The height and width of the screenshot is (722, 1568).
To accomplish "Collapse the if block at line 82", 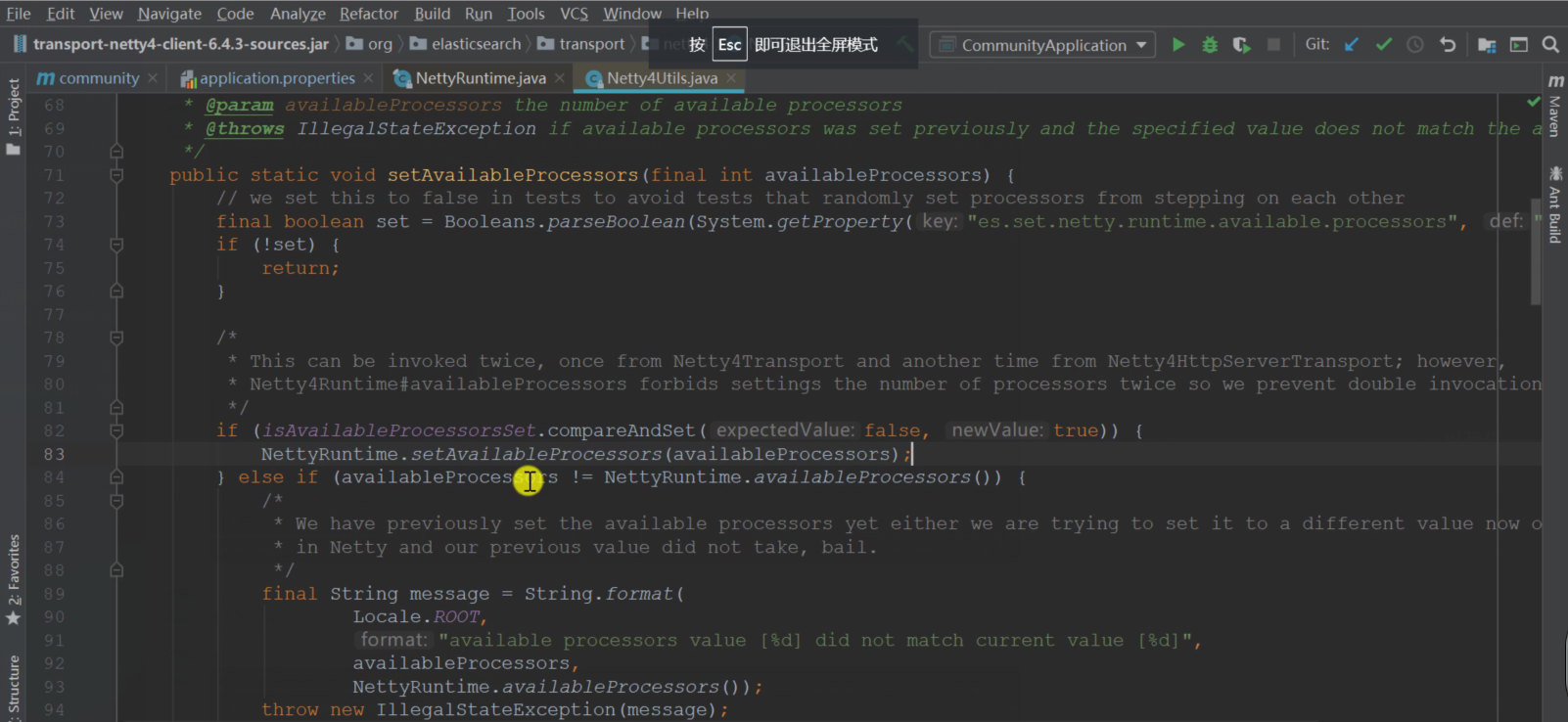I will (x=116, y=430).
